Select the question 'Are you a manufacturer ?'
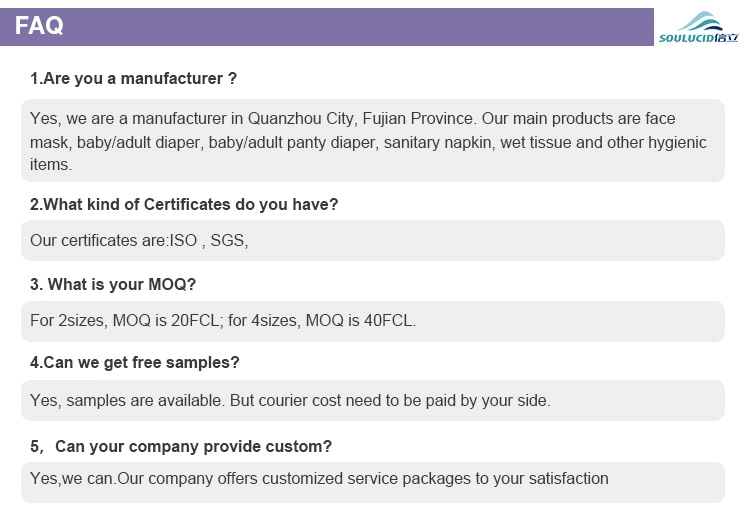This screenshot has height=522, width=750. coord(133,78)
